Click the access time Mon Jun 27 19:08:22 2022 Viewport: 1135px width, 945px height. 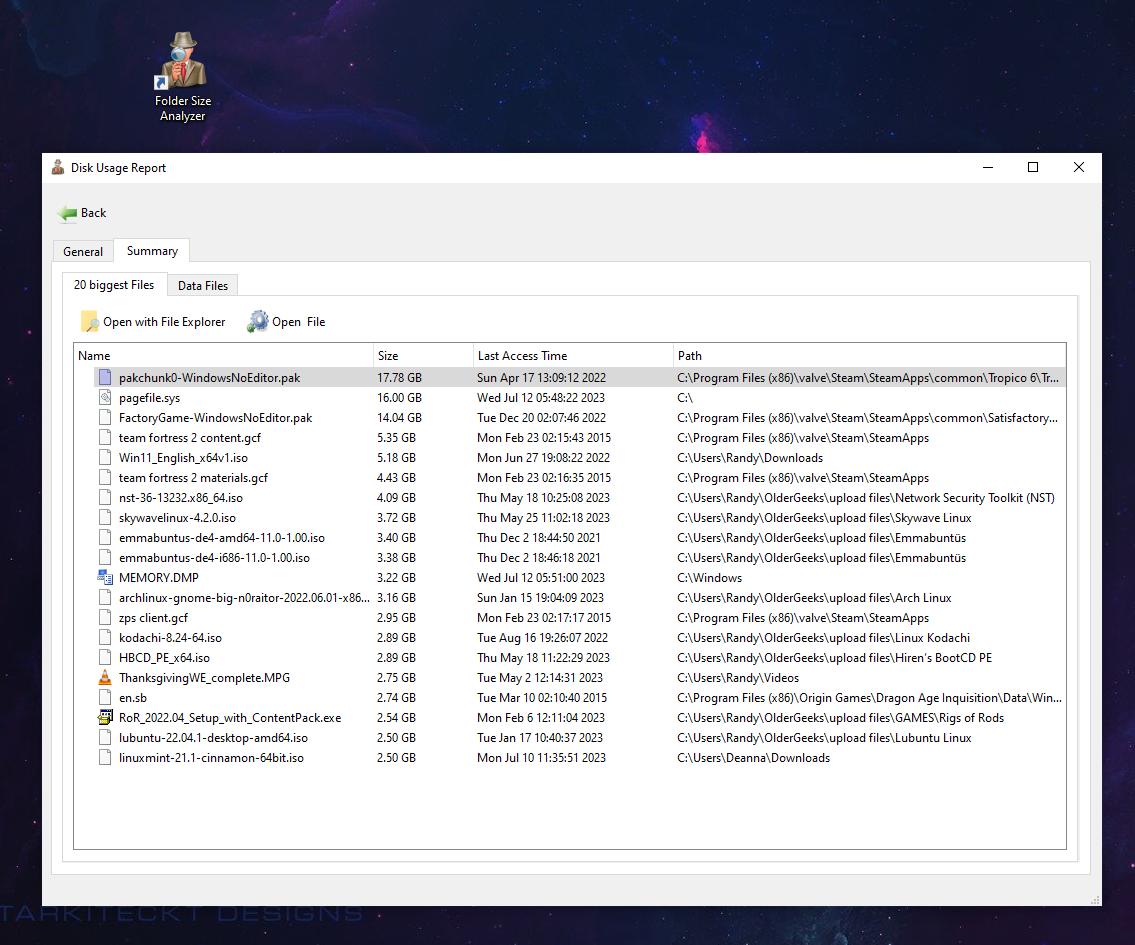pyautogui.click(x=544, y=457)
